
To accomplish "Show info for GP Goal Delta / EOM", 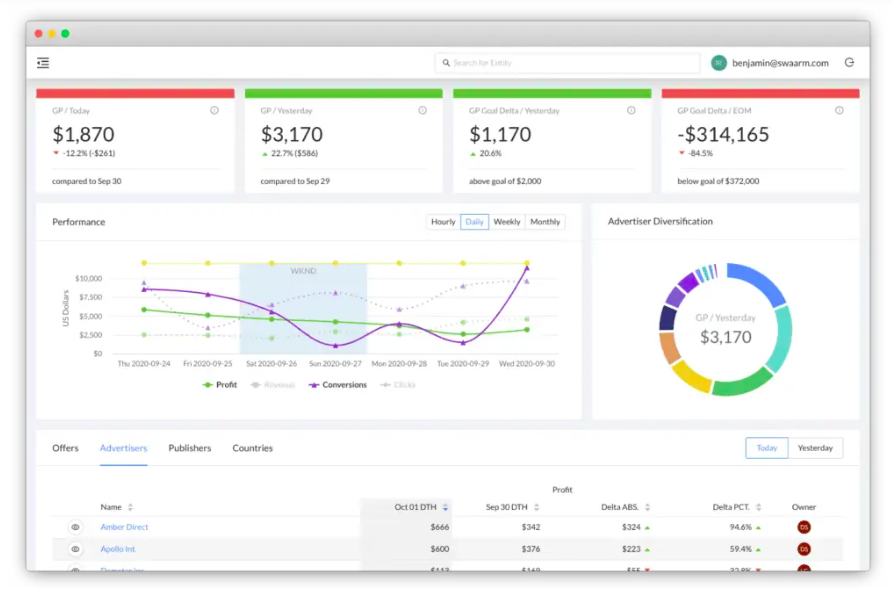I will point(839,110).
